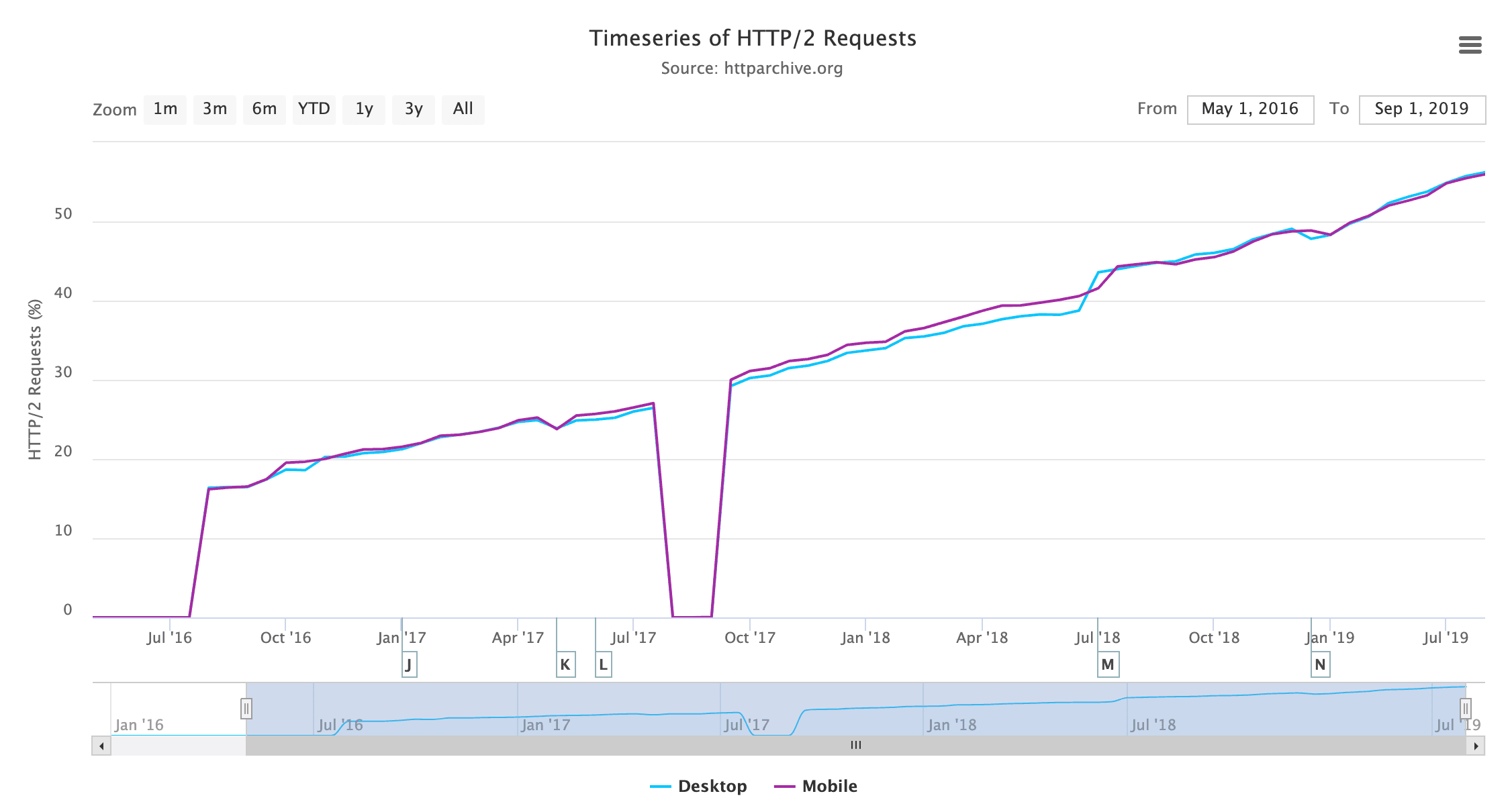
Task: Open the chart context hamburger menu
Action: coord(1470,45)
